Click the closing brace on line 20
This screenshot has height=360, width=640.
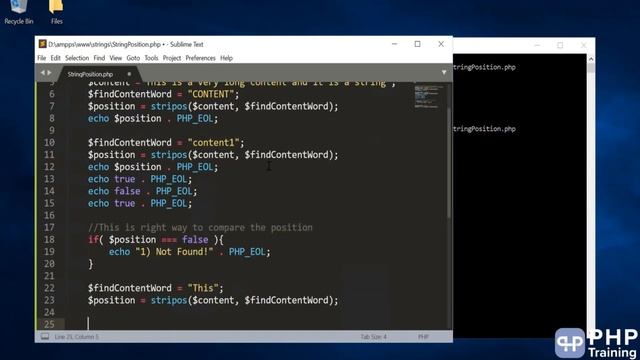coord(91,264)
